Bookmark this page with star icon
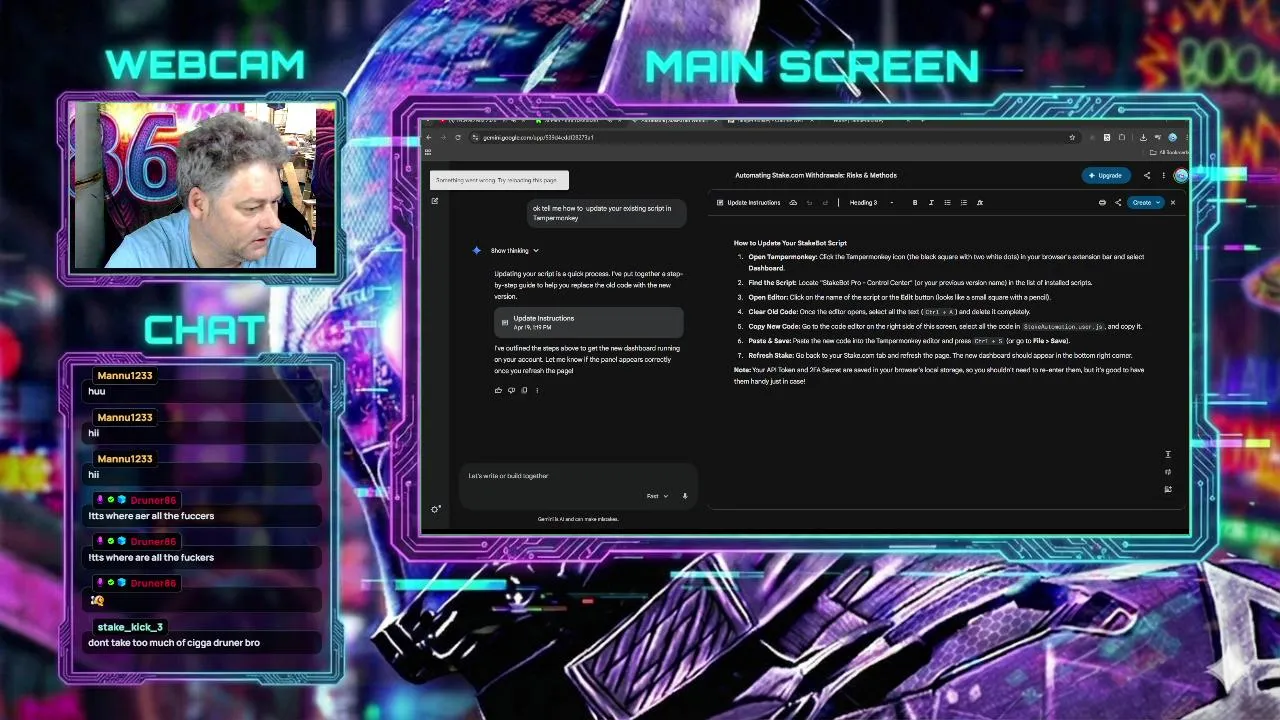 pos(1072,137)
